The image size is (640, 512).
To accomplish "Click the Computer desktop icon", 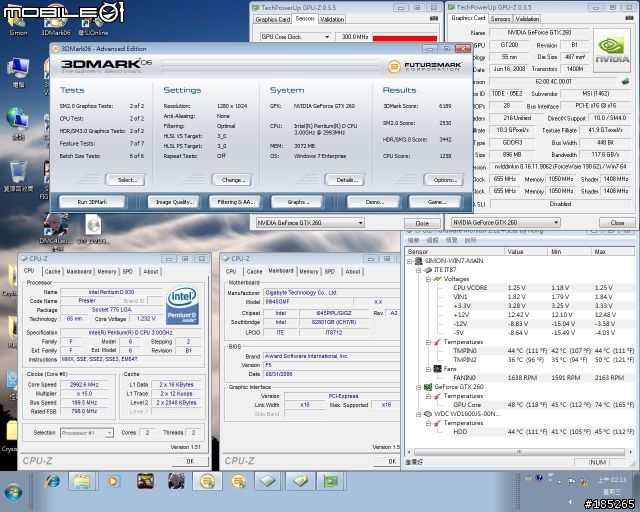I will point(18,73).
